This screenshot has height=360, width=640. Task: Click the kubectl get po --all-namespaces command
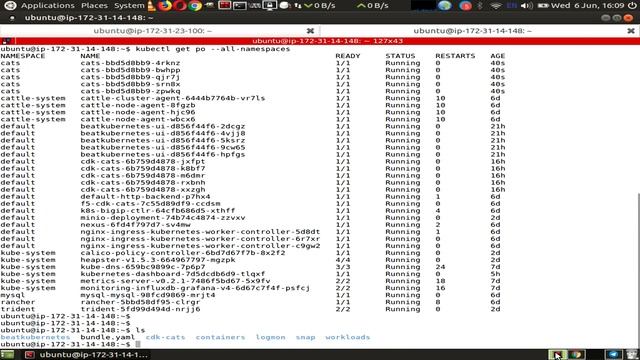click(x=213, y=49)
